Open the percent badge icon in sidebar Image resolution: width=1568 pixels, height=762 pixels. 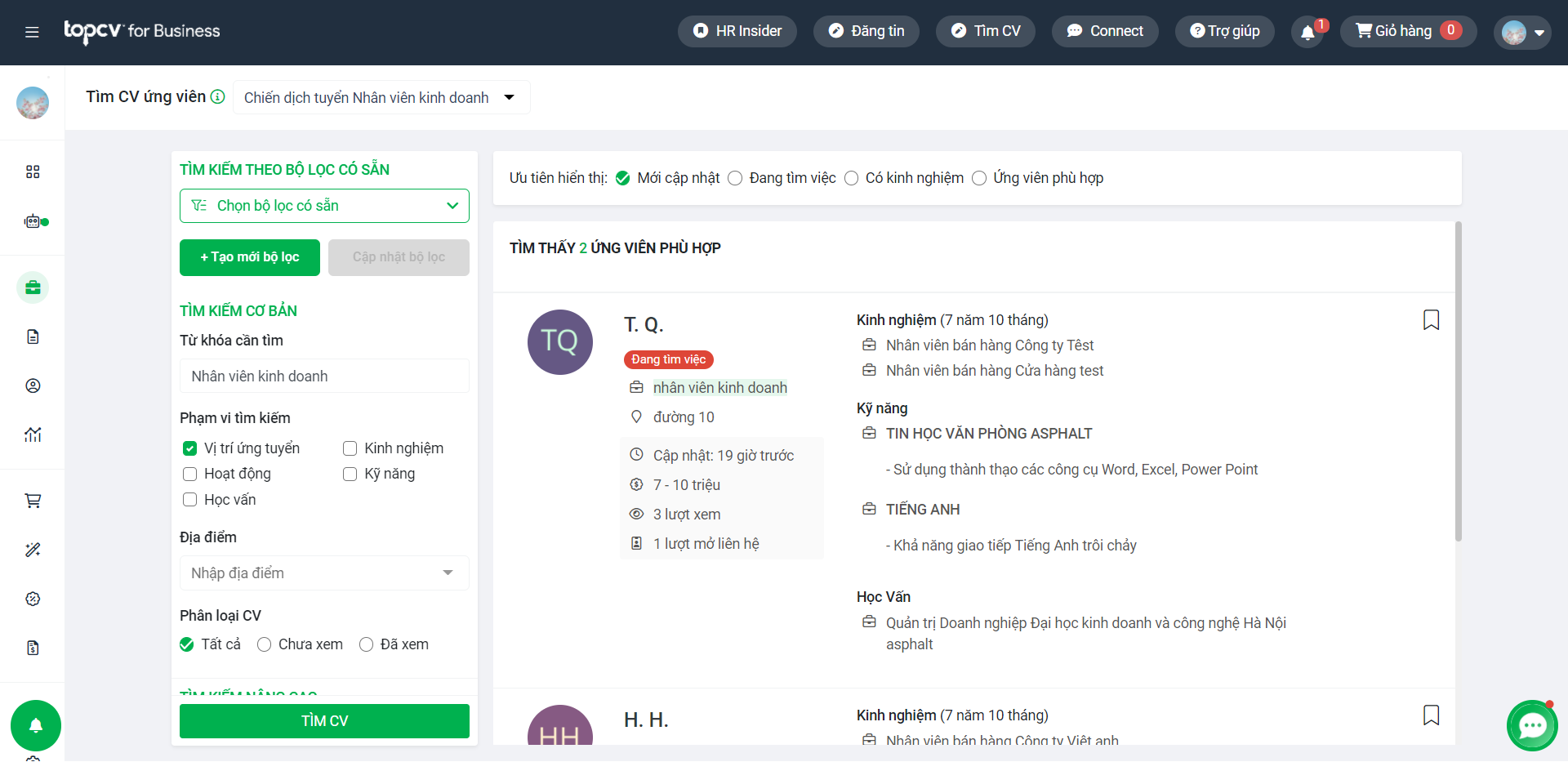pos(33,599)
